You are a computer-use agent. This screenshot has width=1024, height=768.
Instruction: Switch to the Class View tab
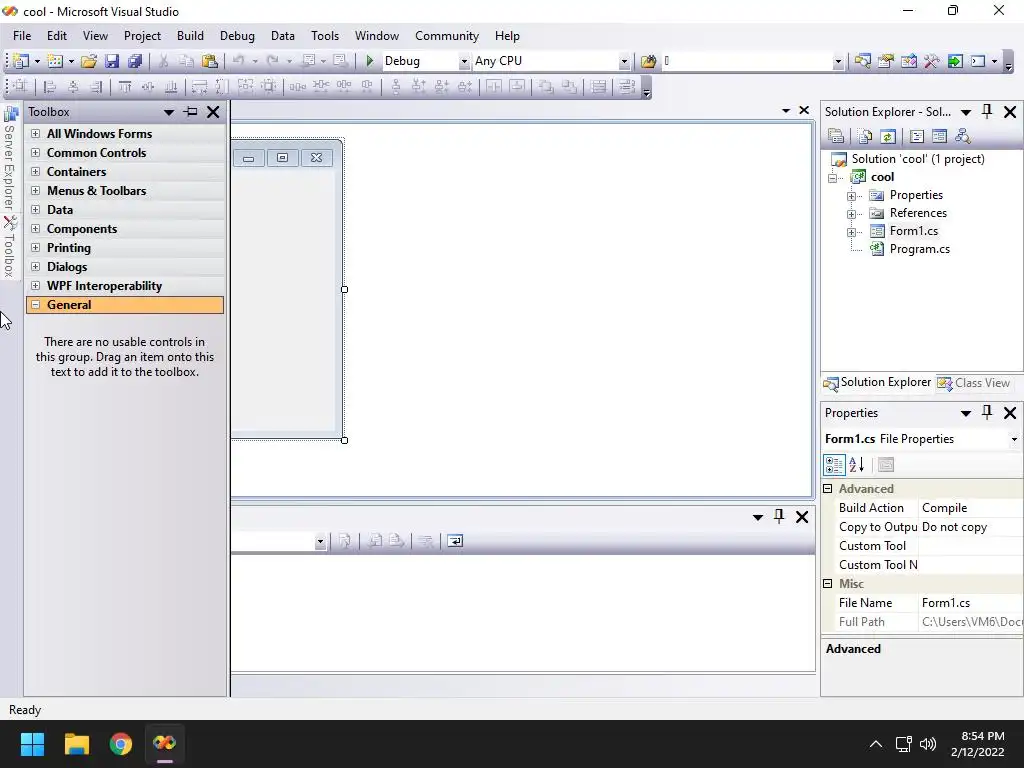pyautogui.click(x=974, y=383)
